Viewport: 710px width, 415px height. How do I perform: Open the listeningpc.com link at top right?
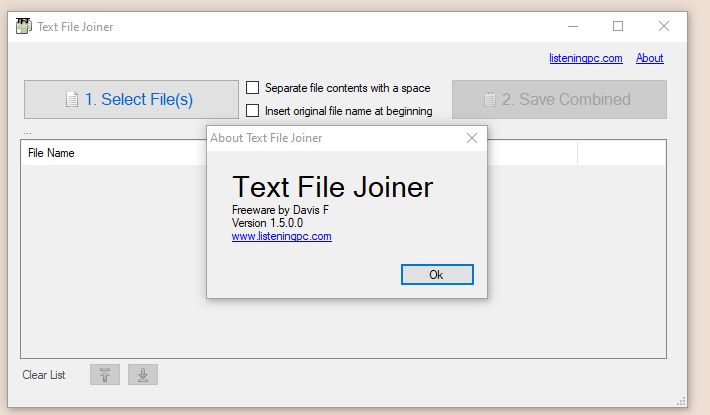pos(585,58)
